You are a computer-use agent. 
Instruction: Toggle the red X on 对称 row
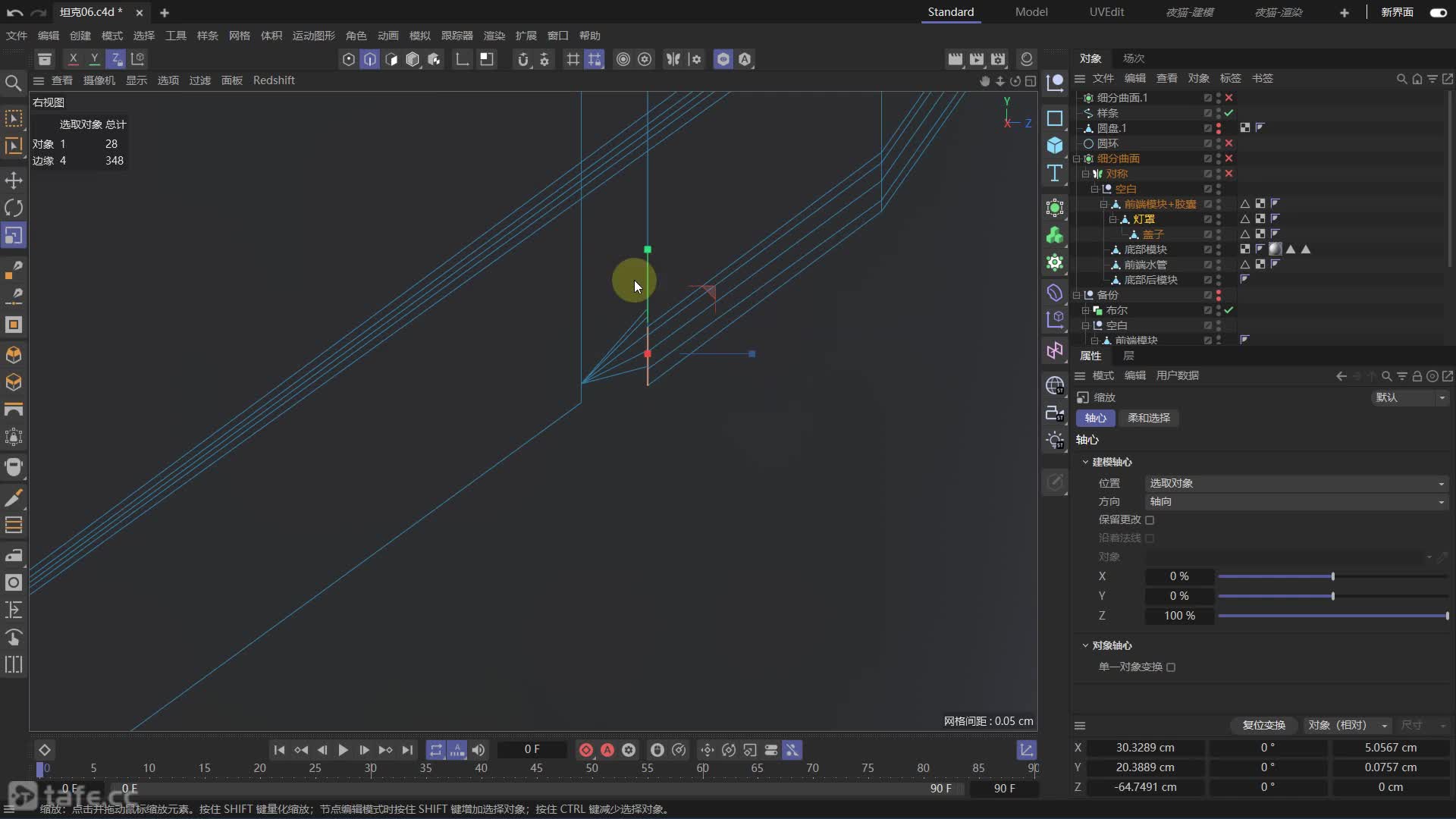(1228, 174)
